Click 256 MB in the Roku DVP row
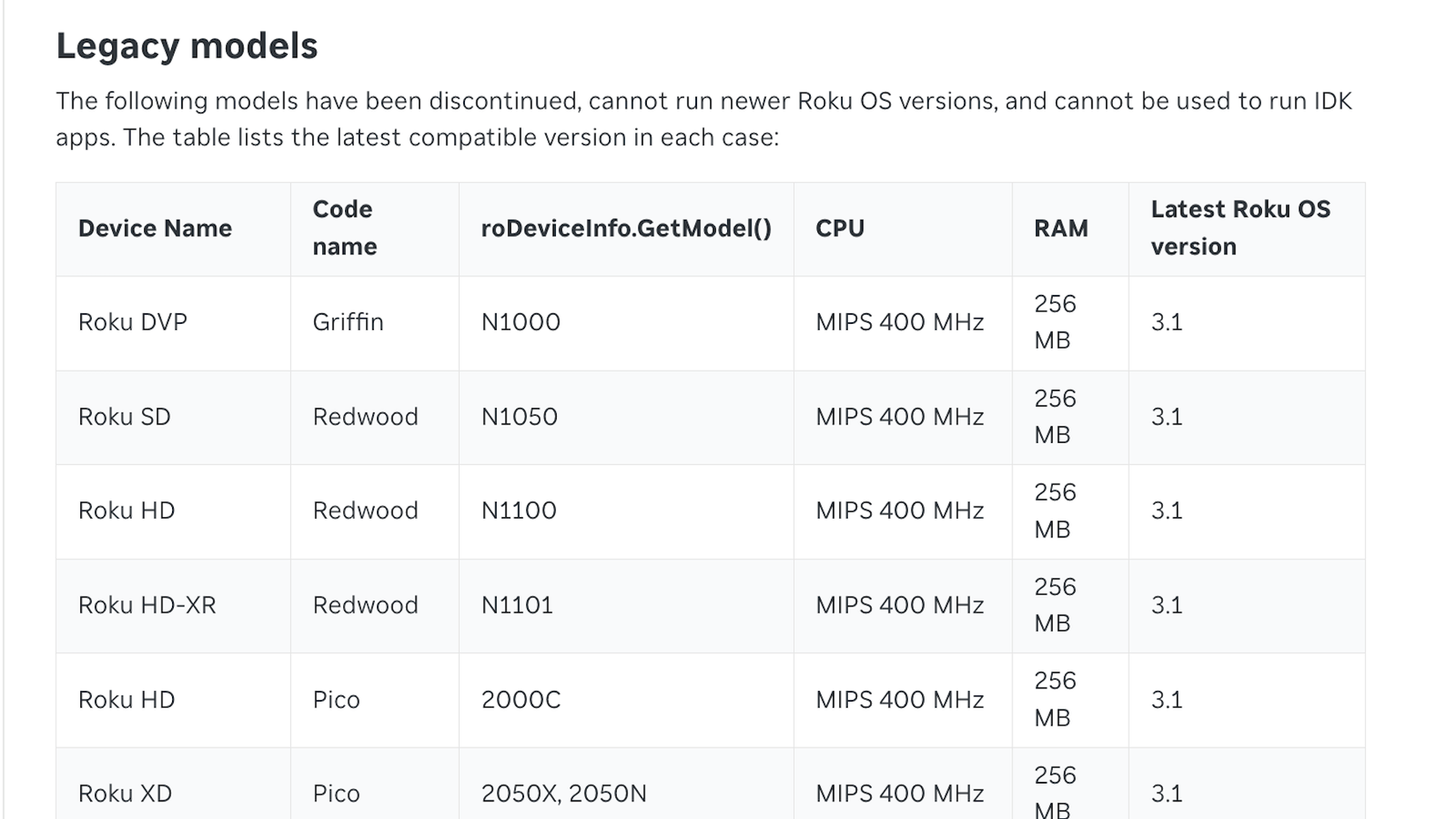The height and width of the screenshot is (819, 1456). pos(1055,322)
